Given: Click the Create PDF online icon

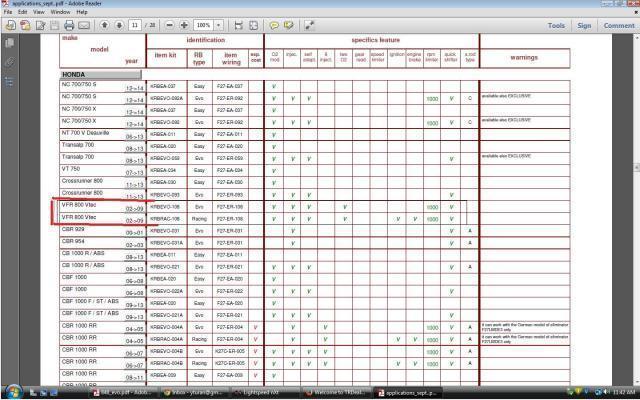Looking at the screenshot, I should tap(25, 25).
